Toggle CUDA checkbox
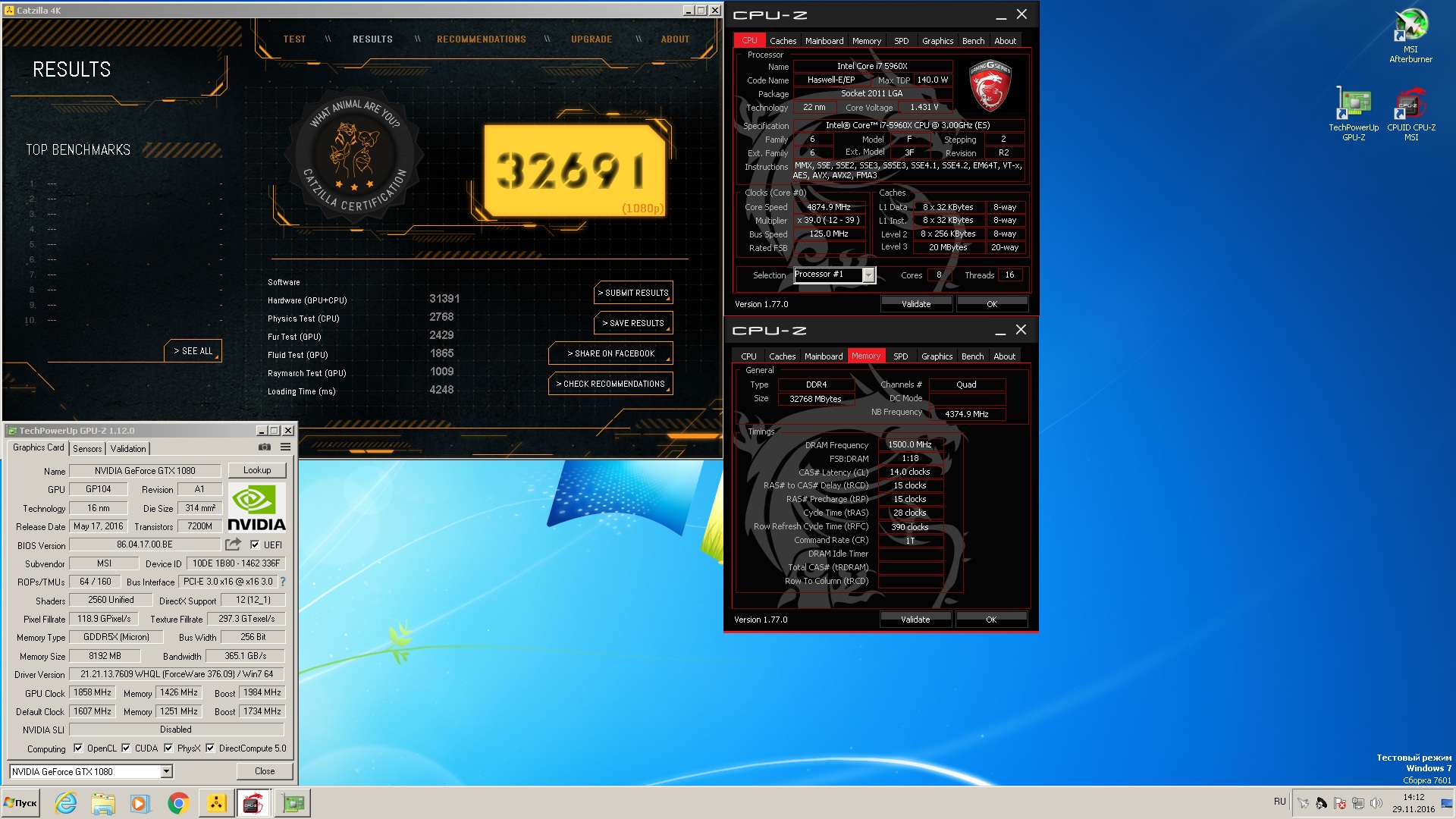Viewport: 1456px width, 819px height. tap(126, 748)
